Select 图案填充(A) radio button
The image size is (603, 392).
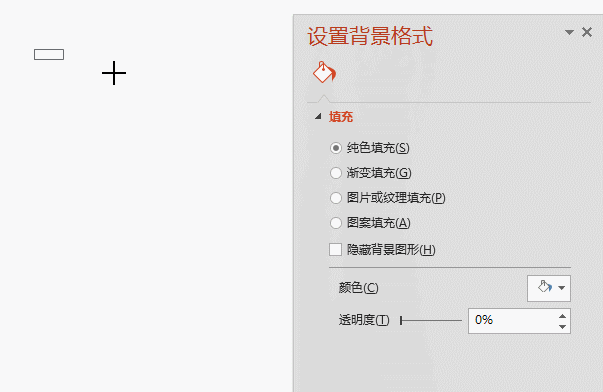click(336, 223)
